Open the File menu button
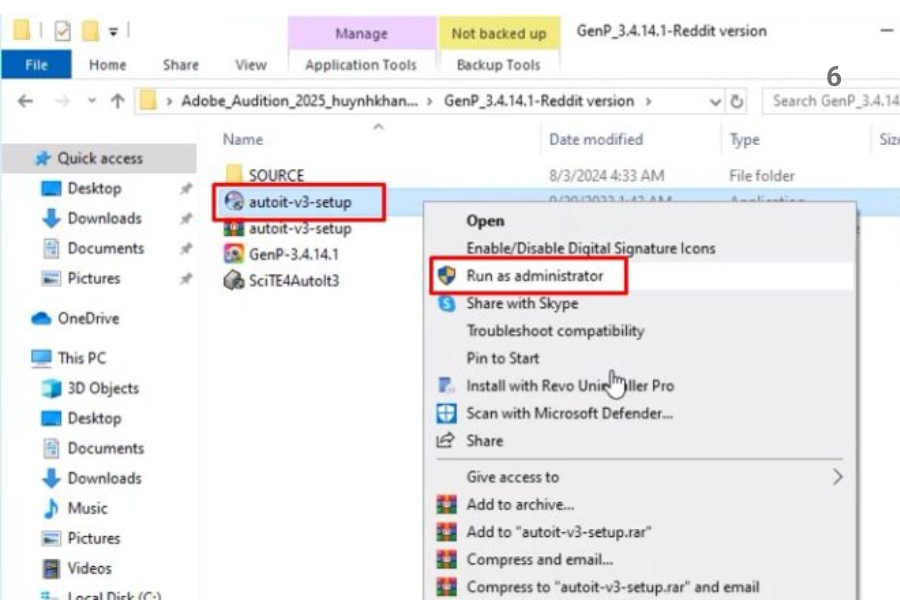Image resolution: width=900 pixels, height=600 pixels. (36, 65)
